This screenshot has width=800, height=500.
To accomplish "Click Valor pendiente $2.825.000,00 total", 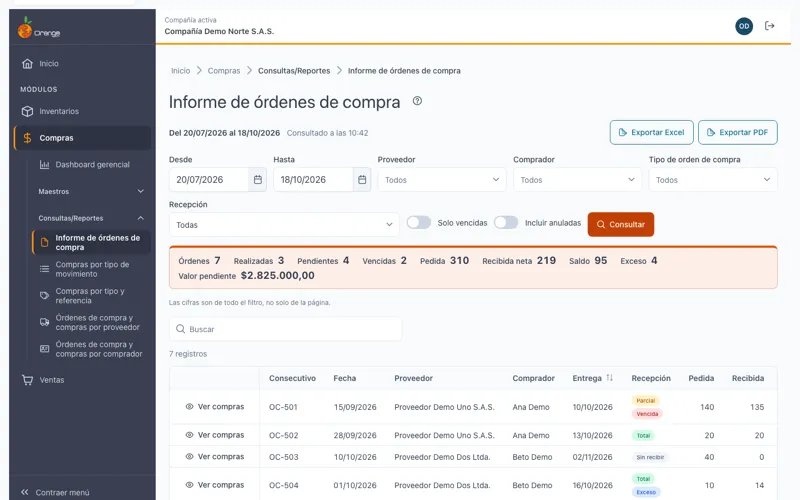I will [246, 276].
